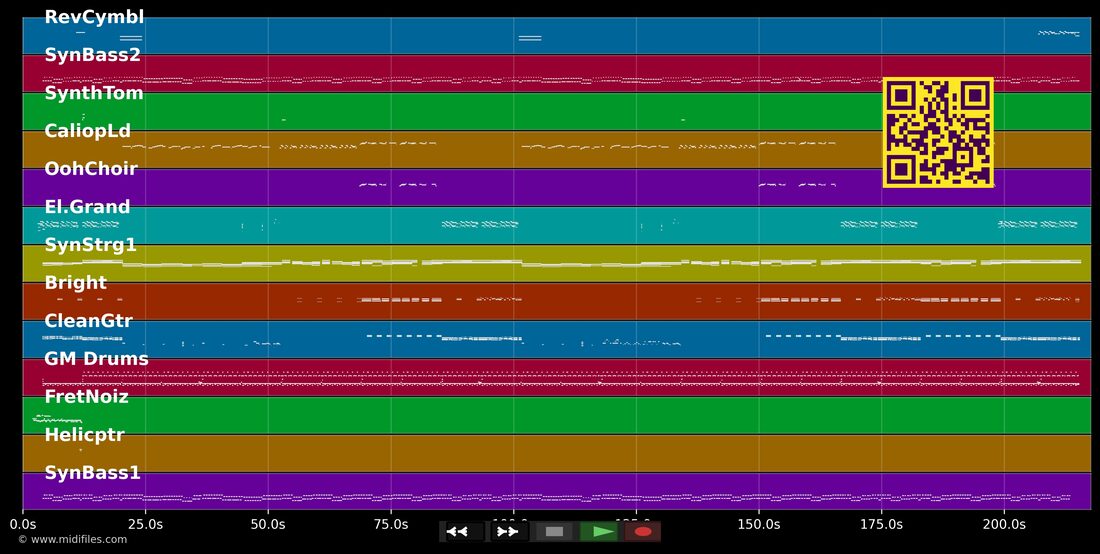Click the 50.0s time axis label
Image resolution: width=1100 pixels, height=554 pixels.
coord(268,525)
